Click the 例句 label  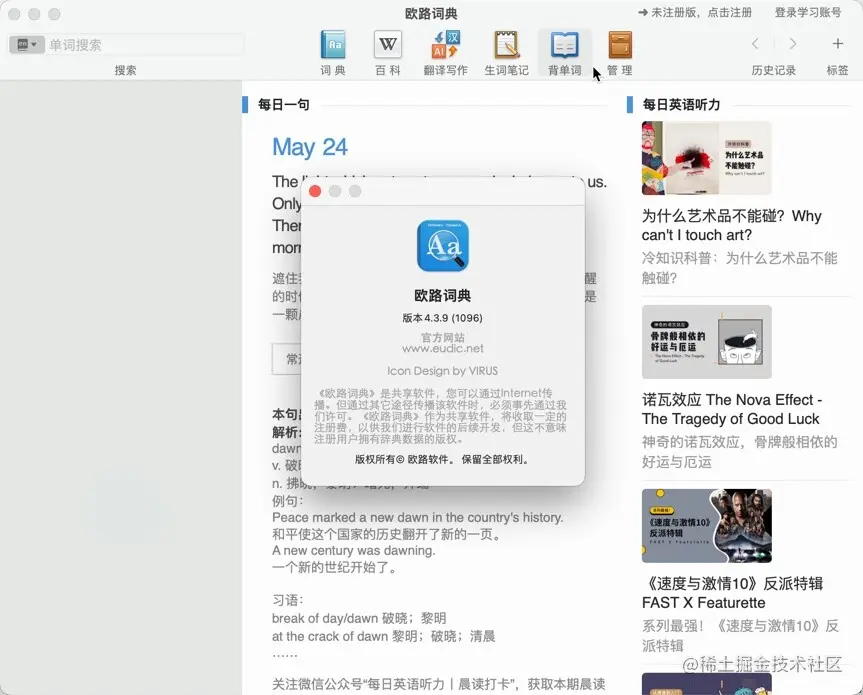click(287, 501)
